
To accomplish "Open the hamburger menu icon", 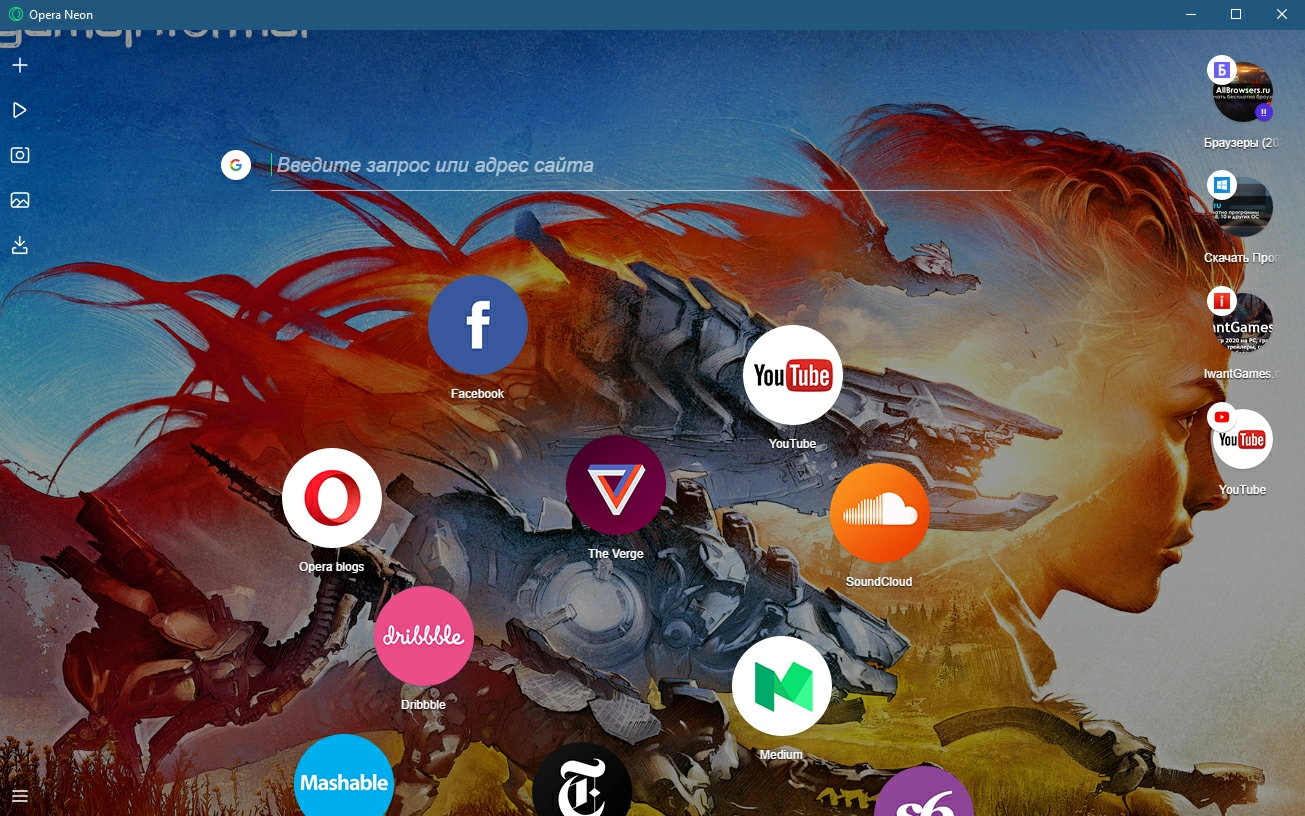I will pyautogui.click(x=20, y=796).
